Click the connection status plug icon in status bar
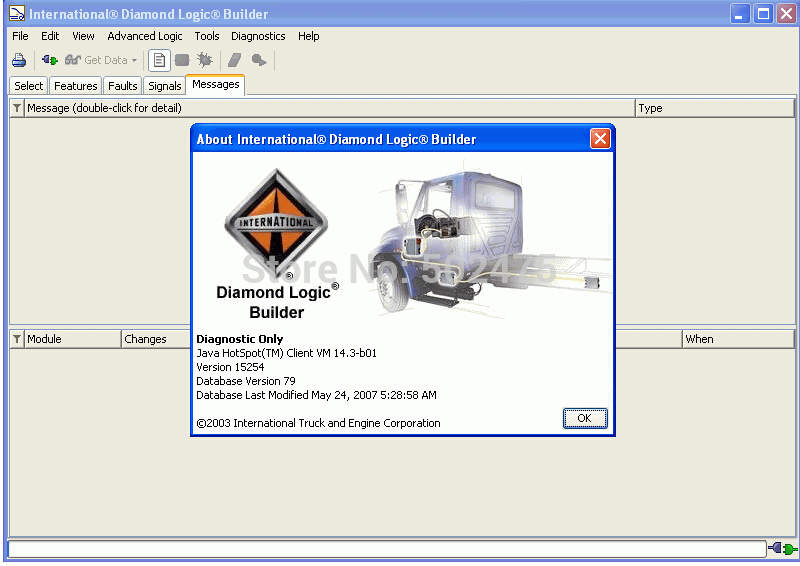 783,549
